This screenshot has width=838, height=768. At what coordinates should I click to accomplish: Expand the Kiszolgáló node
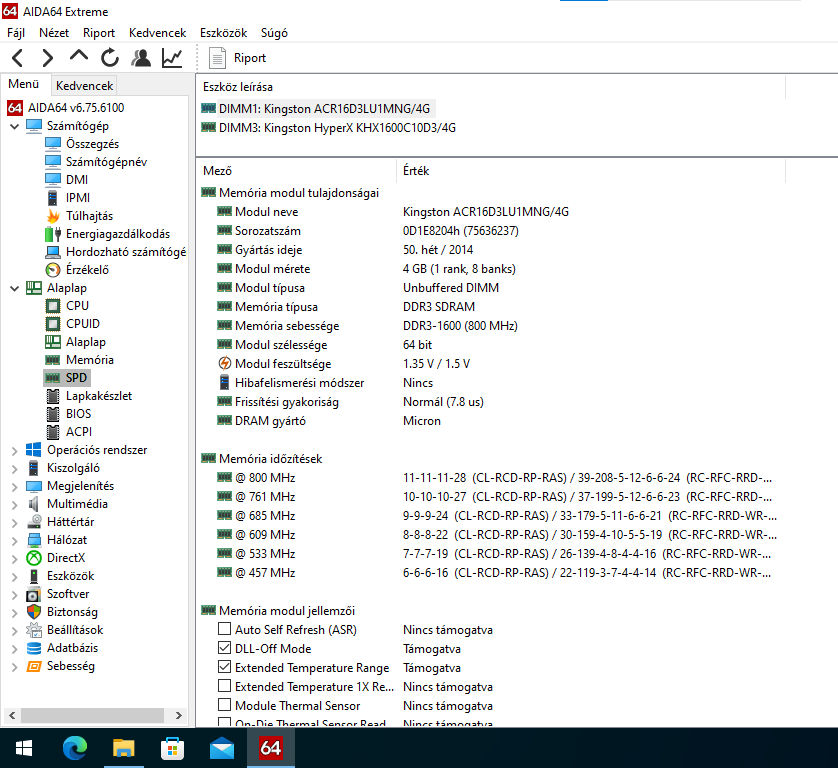[14, 469]
